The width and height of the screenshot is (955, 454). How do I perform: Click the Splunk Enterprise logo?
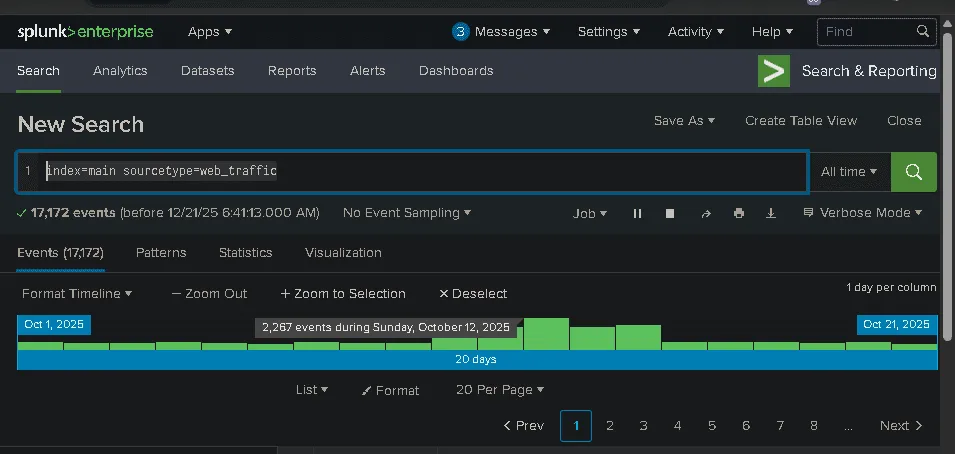click(85, 32)
